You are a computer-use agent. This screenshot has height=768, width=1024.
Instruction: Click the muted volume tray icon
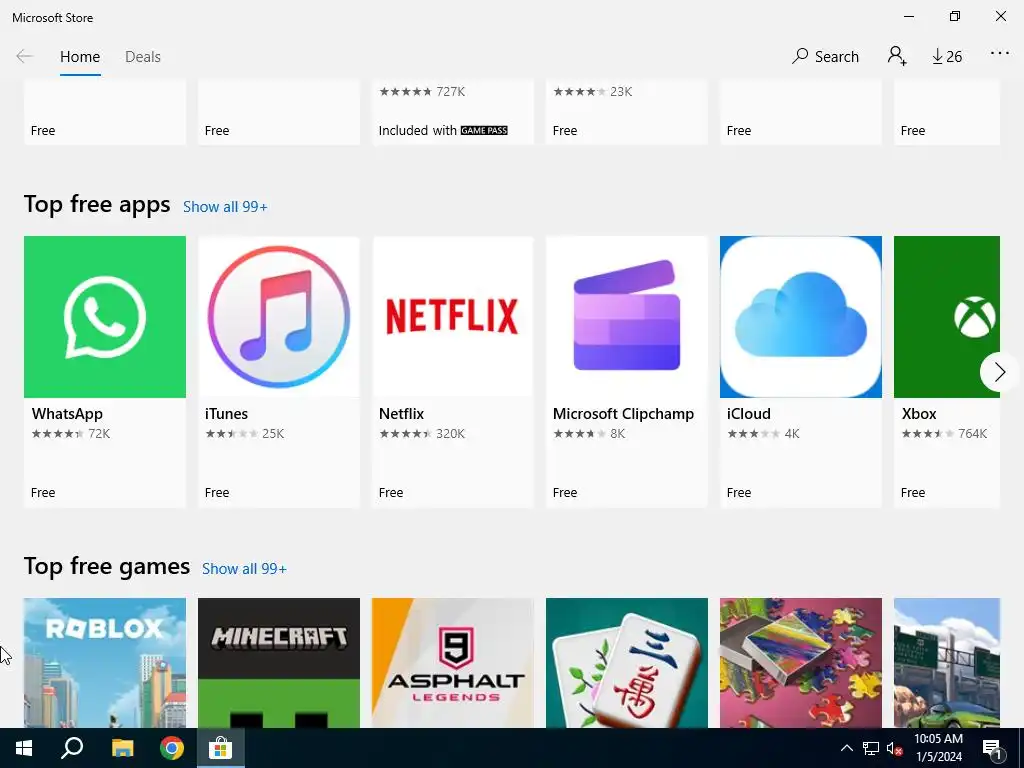pos(894,748)
